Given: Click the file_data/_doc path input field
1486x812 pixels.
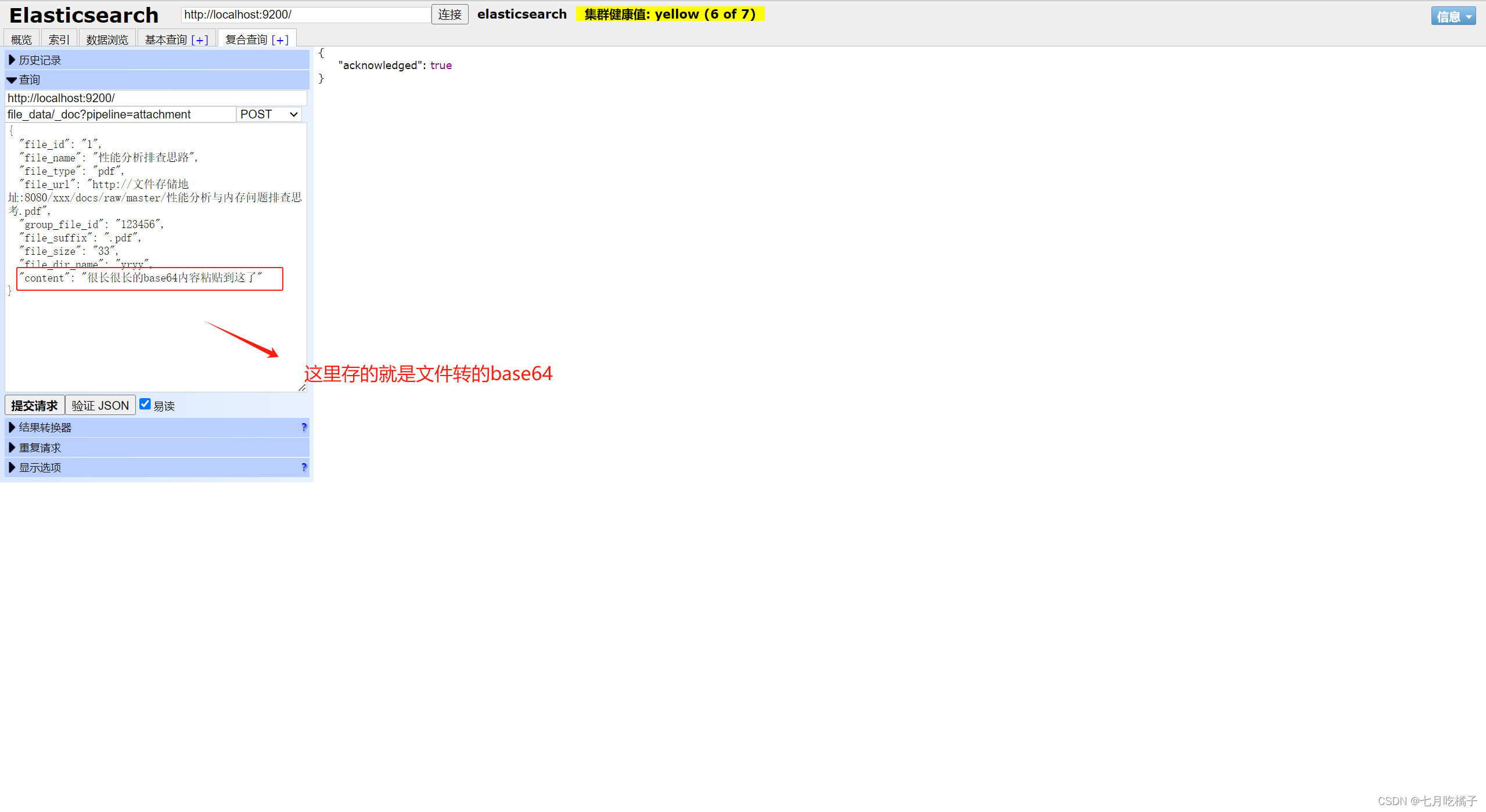Looking at the screenshot, I should [120, 114].
